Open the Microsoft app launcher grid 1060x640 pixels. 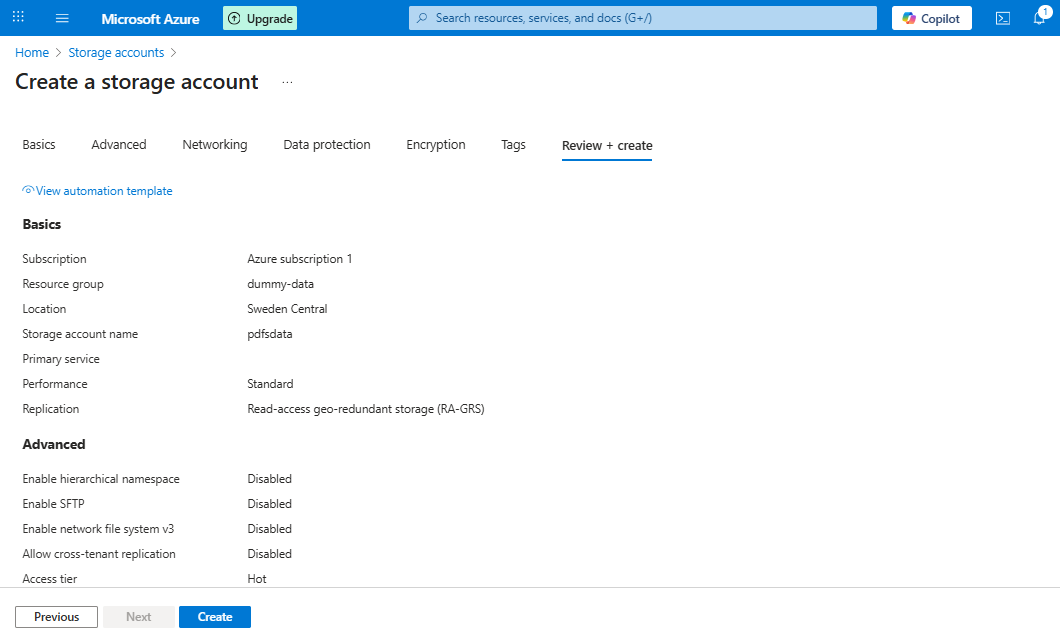pyautogui.click(x=18, y=17)
